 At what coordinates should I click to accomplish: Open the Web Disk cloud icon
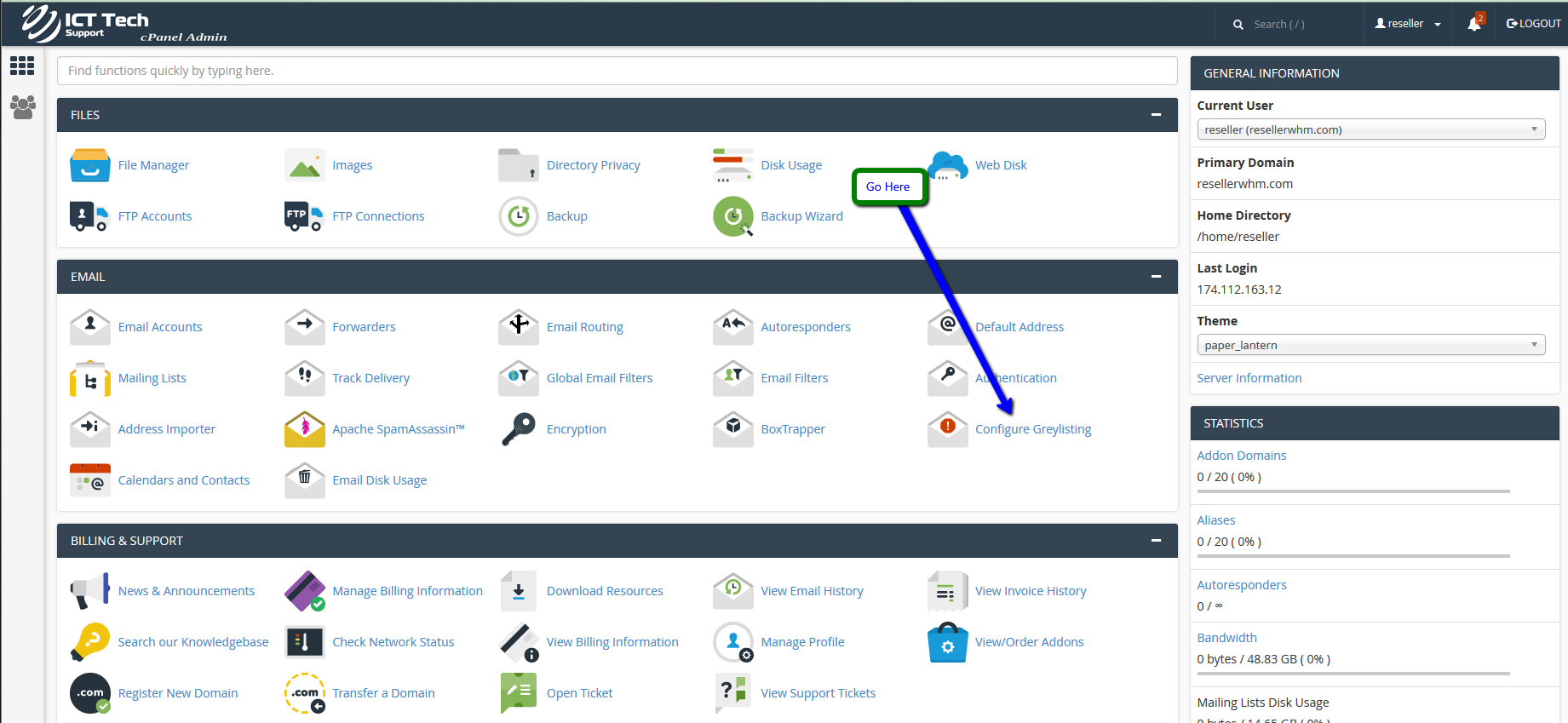click(x=948, y=165)
